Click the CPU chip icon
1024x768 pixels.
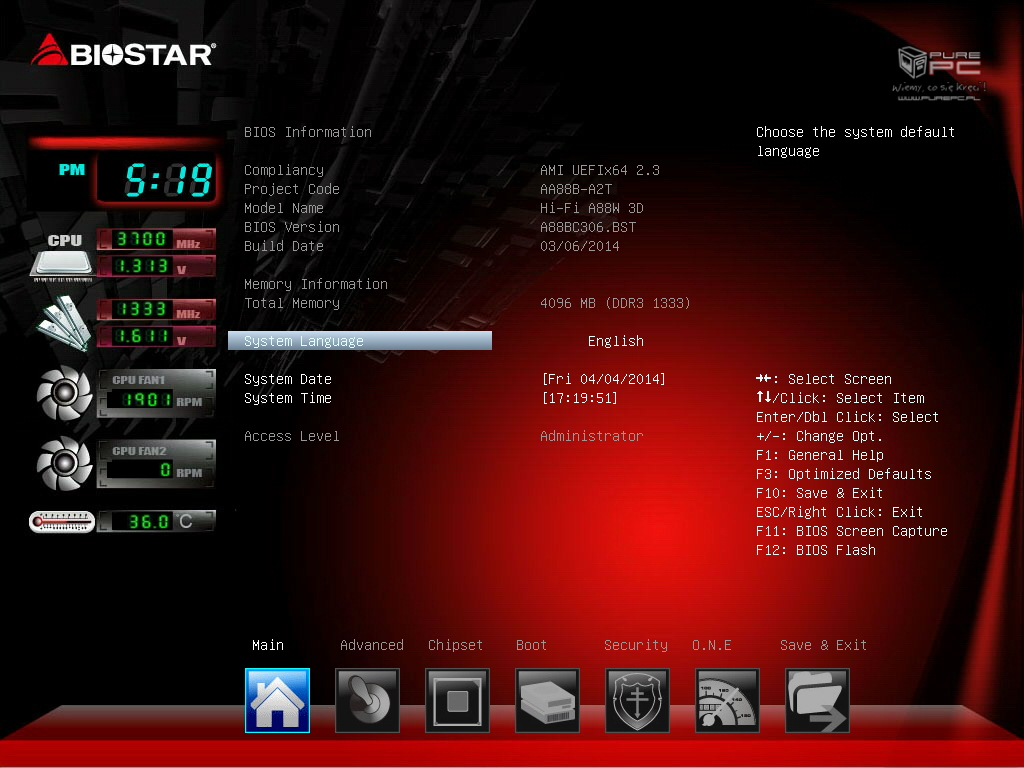coord(62,257)
